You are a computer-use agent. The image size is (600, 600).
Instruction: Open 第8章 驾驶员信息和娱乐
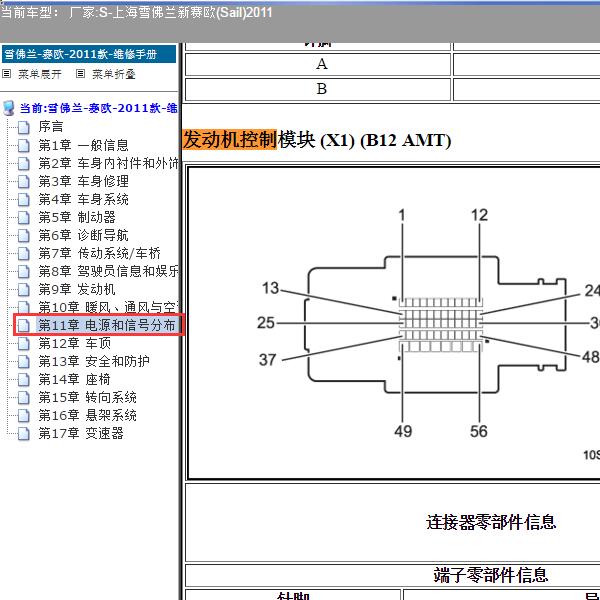coord(108,271)
